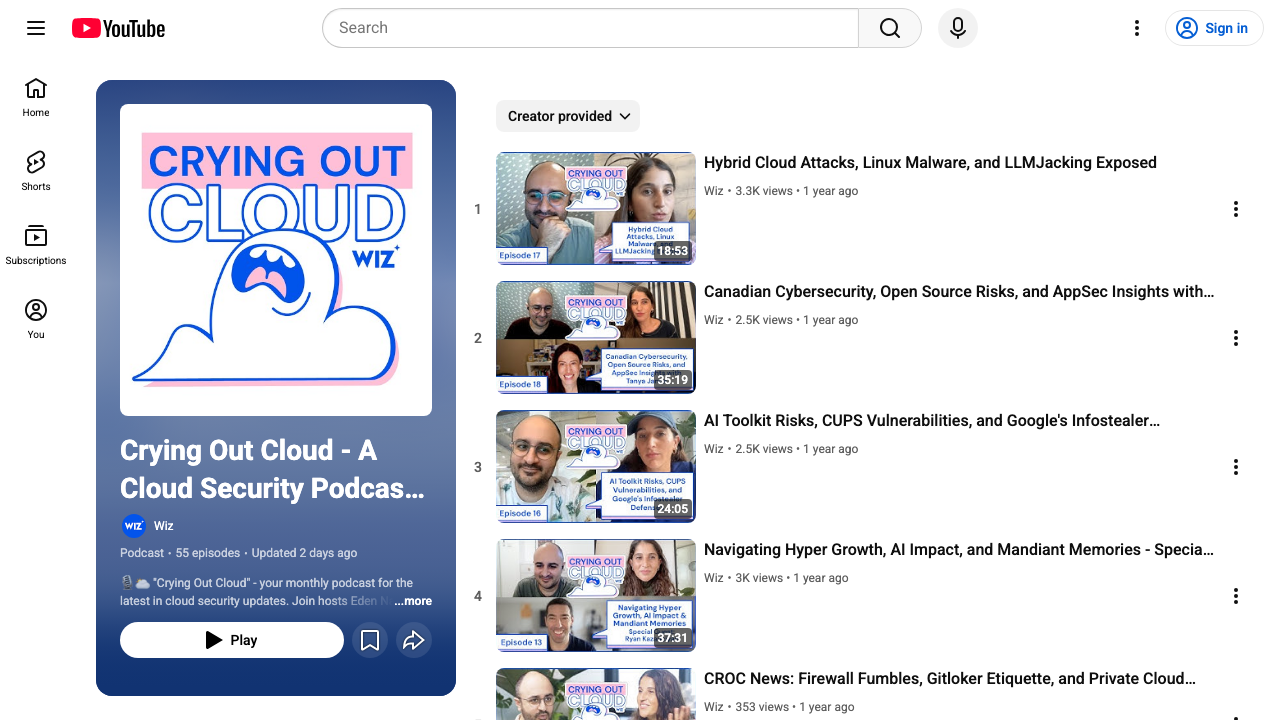Open CROC News: Firewall Fumbles video title
This screenshot has width=1280, height=720.
pos(950,679)
